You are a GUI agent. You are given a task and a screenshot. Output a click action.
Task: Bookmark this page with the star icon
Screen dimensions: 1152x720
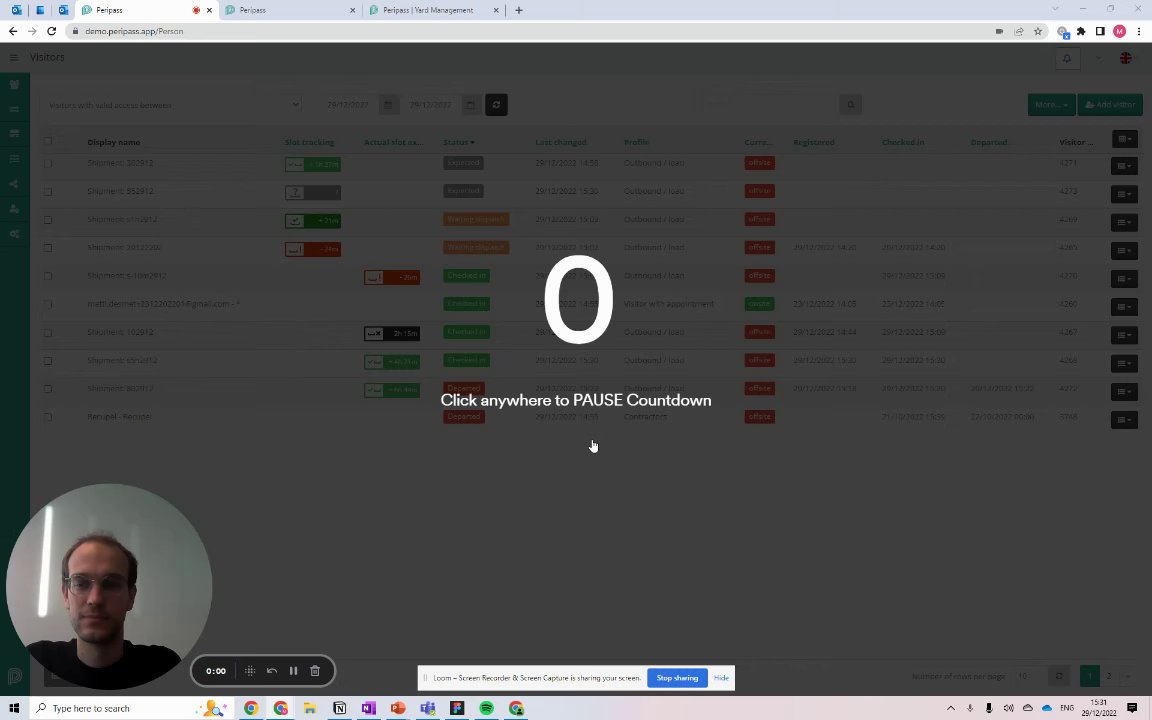click(x=1038, y=31)
